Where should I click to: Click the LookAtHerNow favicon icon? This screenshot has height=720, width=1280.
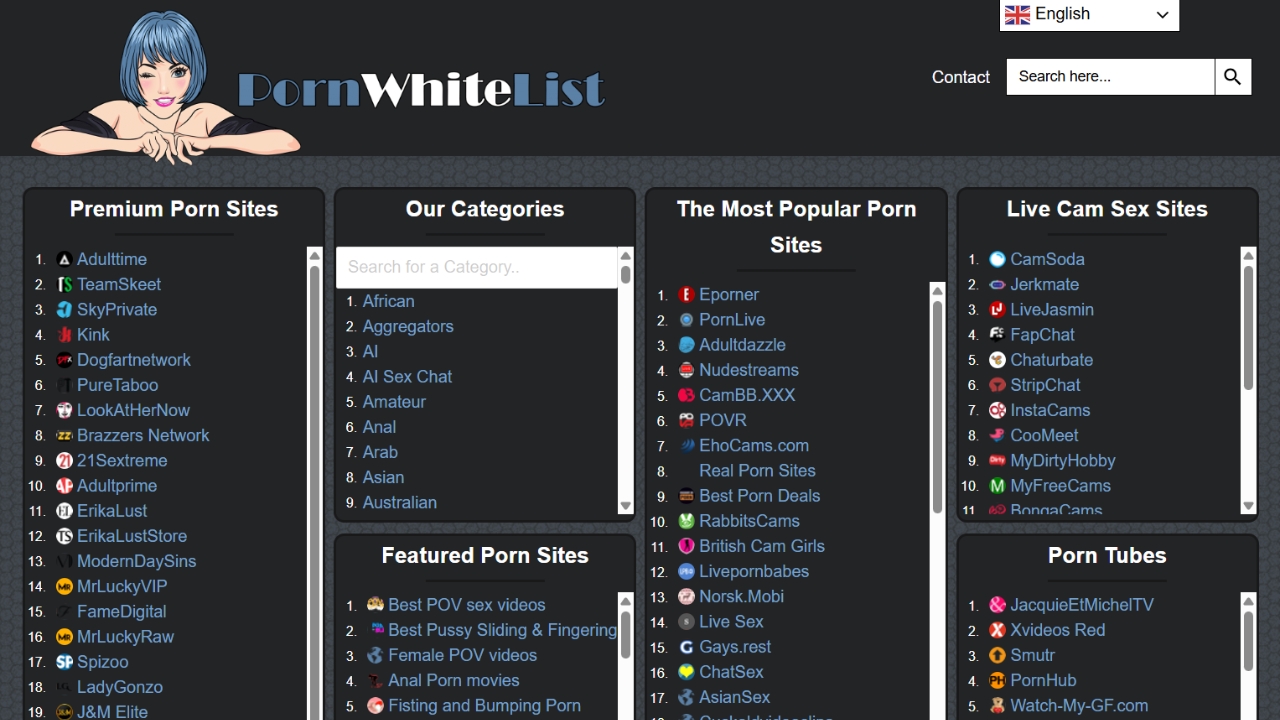tap(64, 410)
